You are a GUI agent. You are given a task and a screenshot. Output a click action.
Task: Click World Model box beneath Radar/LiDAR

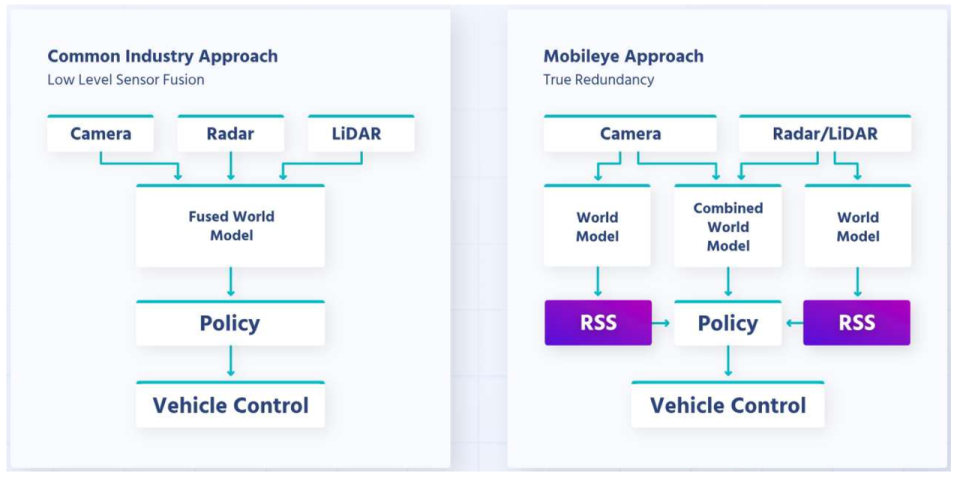[857, 226]
